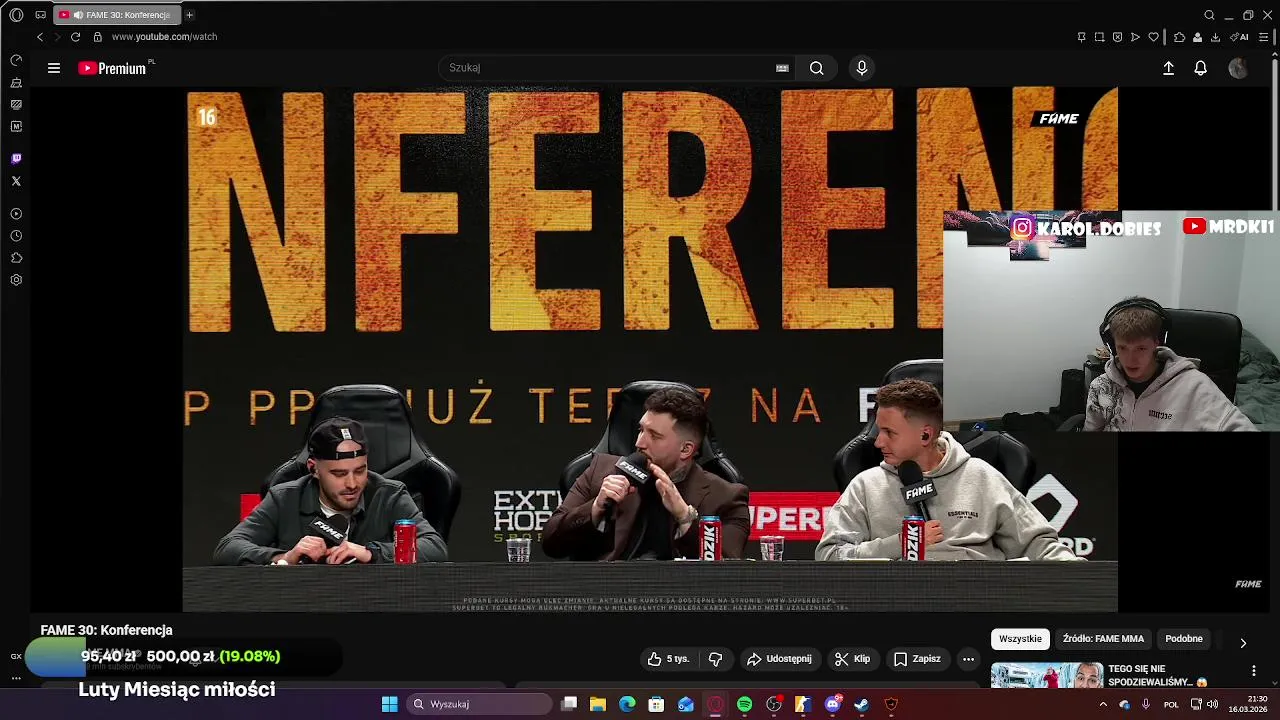Open the volume speaker icon in tray

(1212, 704)
